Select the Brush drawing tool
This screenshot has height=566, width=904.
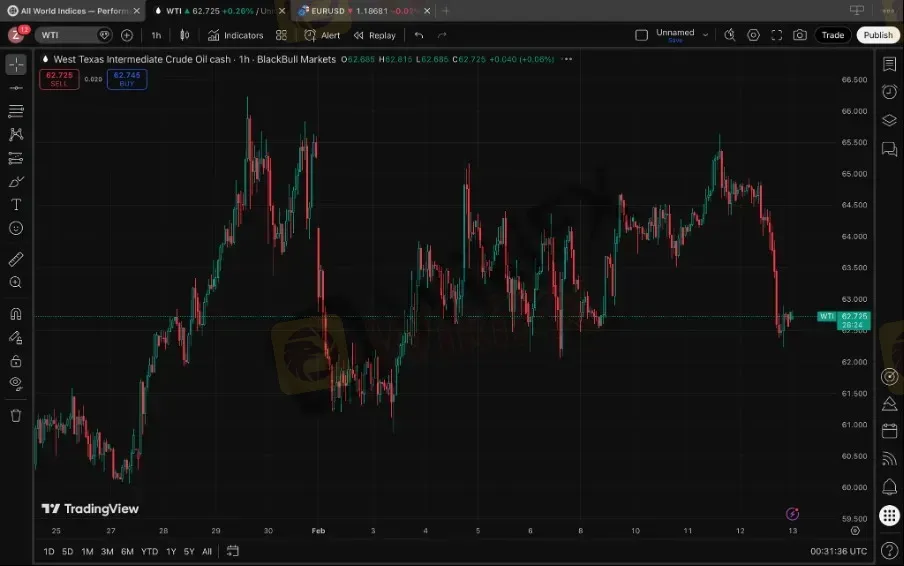(x=16, y=181)
